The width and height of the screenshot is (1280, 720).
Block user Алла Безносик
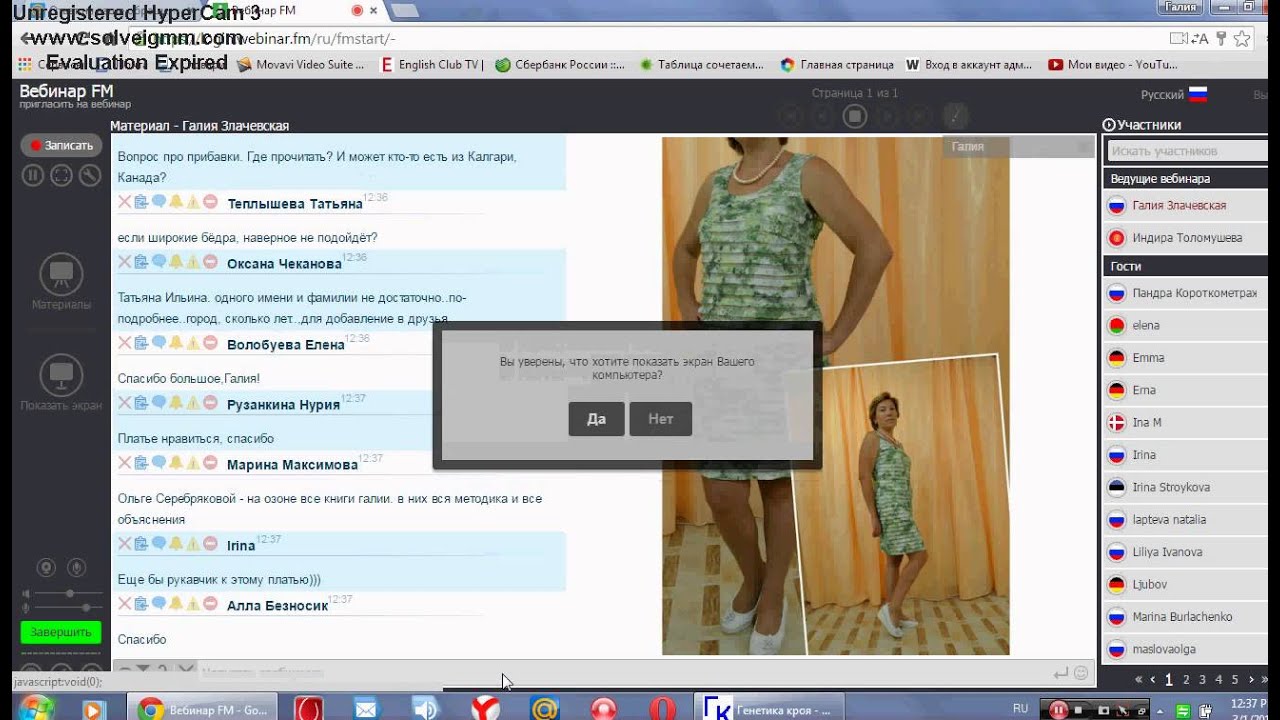click(210, 604)
